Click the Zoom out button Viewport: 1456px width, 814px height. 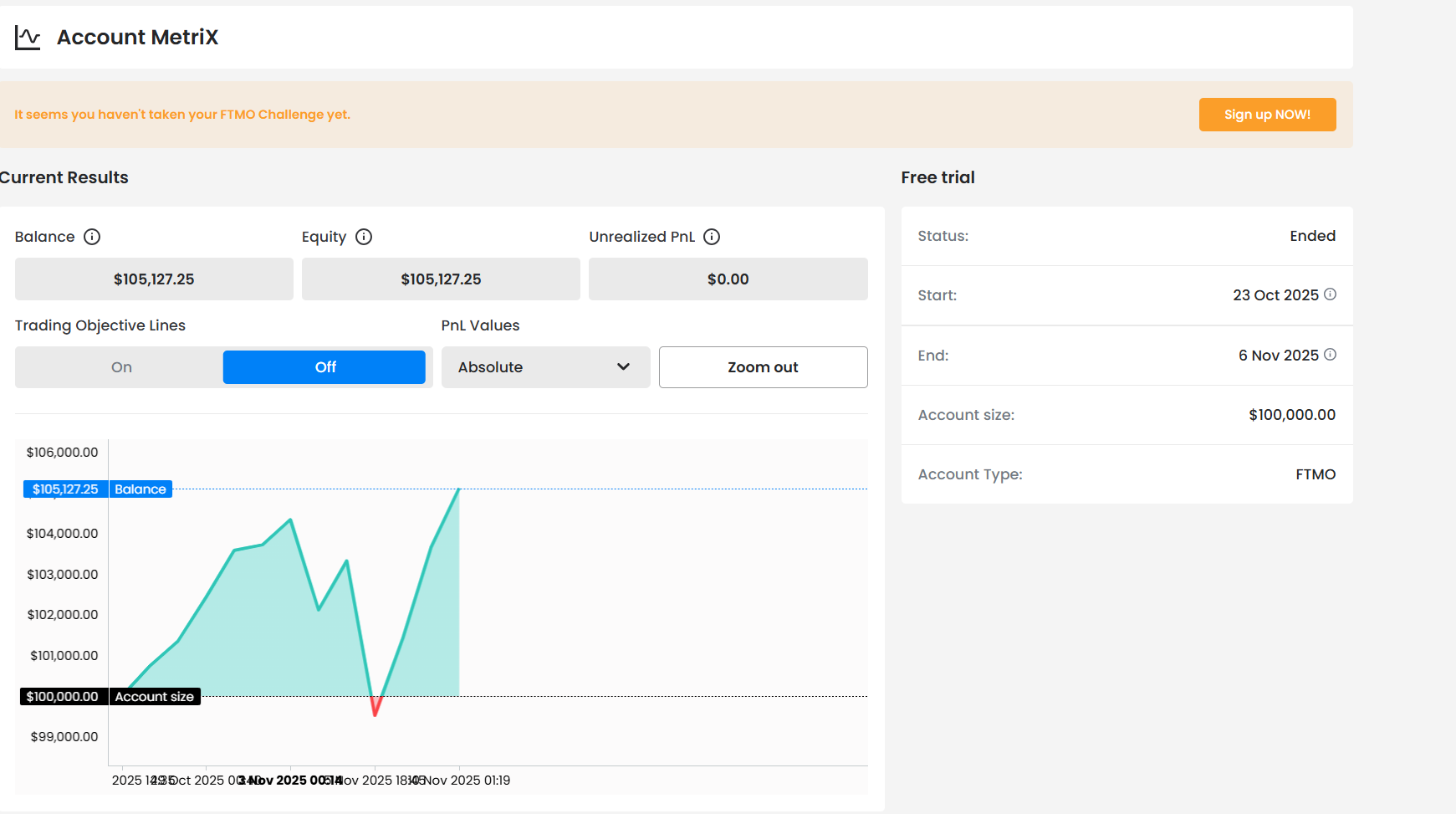pos(763,367)
